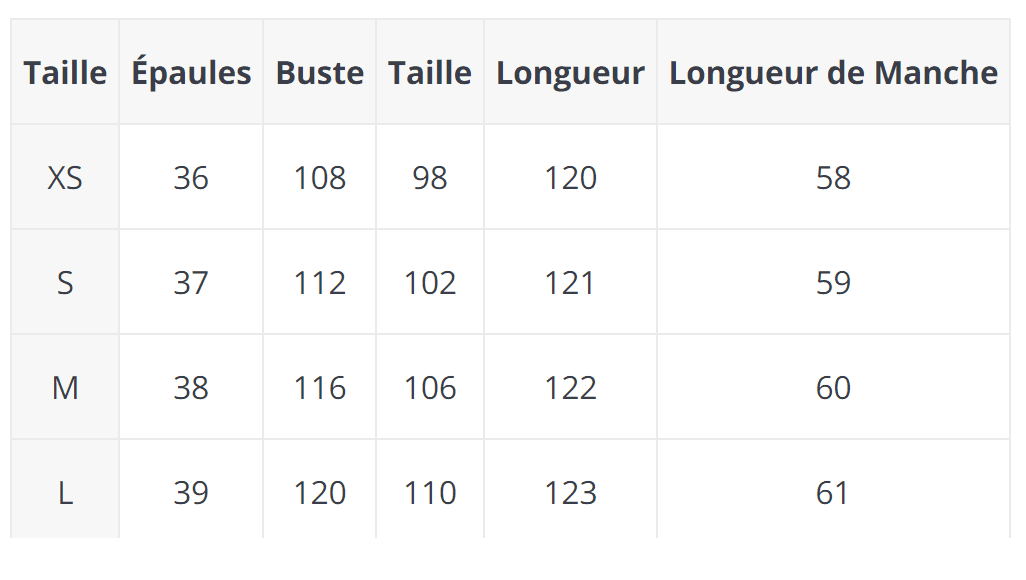Click bust value 120 in L row
This screenshot has width=1026, height=580.
(320, 493)
